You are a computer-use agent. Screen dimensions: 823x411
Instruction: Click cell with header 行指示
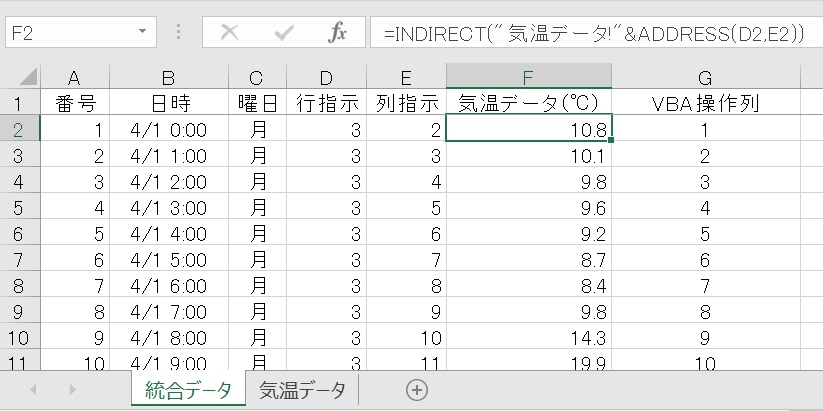tap(326, 103)
